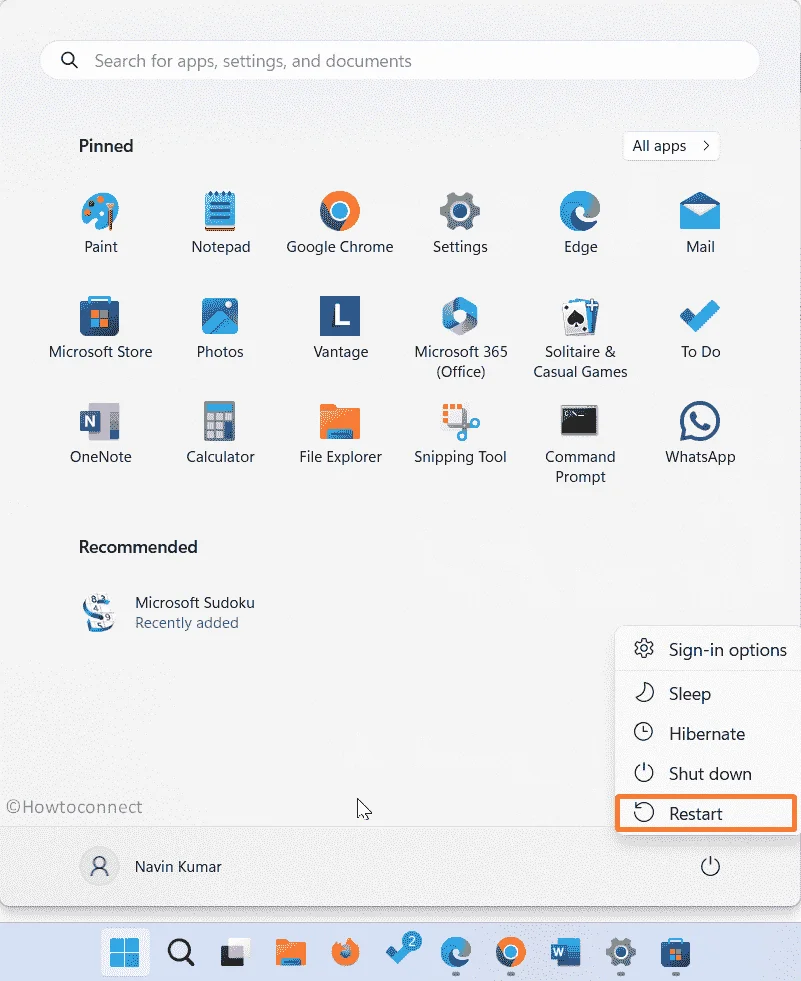Open Microsoft Store from the taskbar
The width and height of the screenshot is (801, 981).
[675, 953]
